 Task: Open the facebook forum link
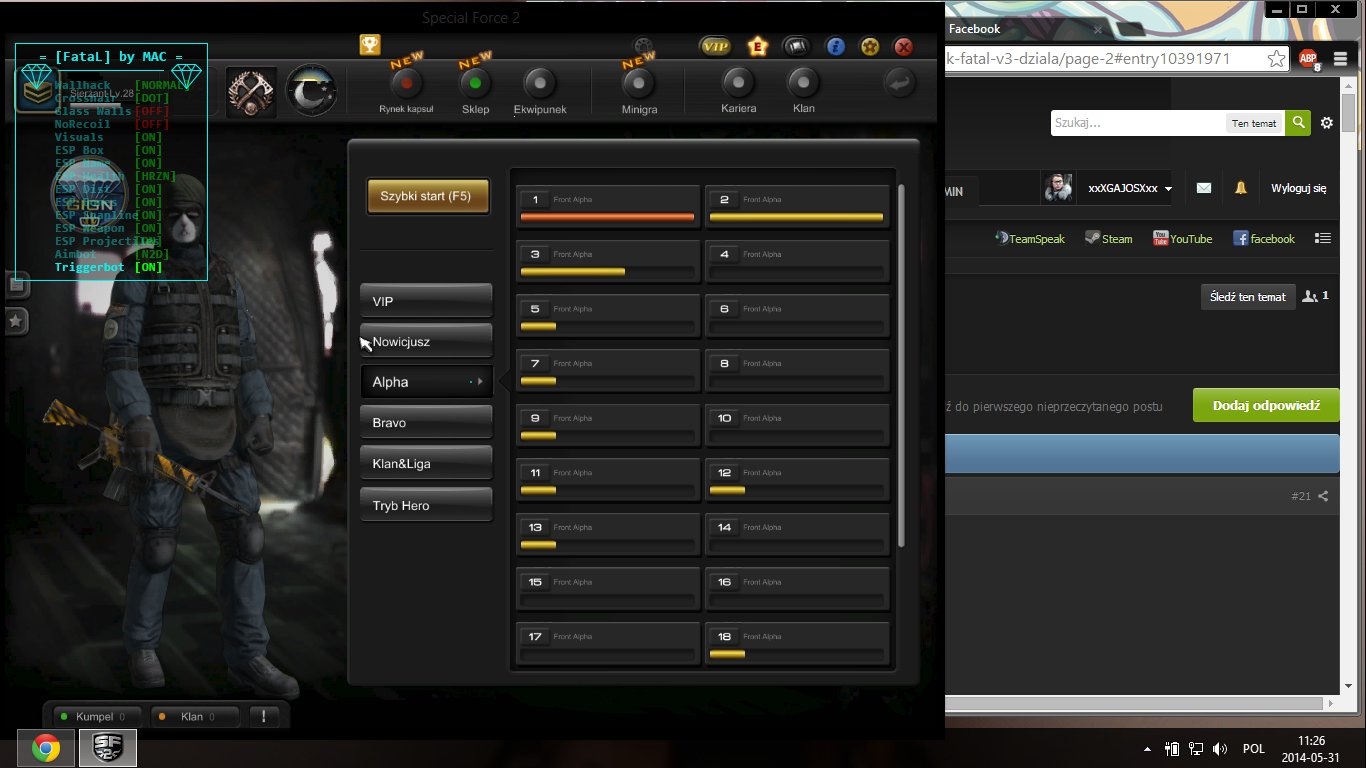pos(1264,239)
